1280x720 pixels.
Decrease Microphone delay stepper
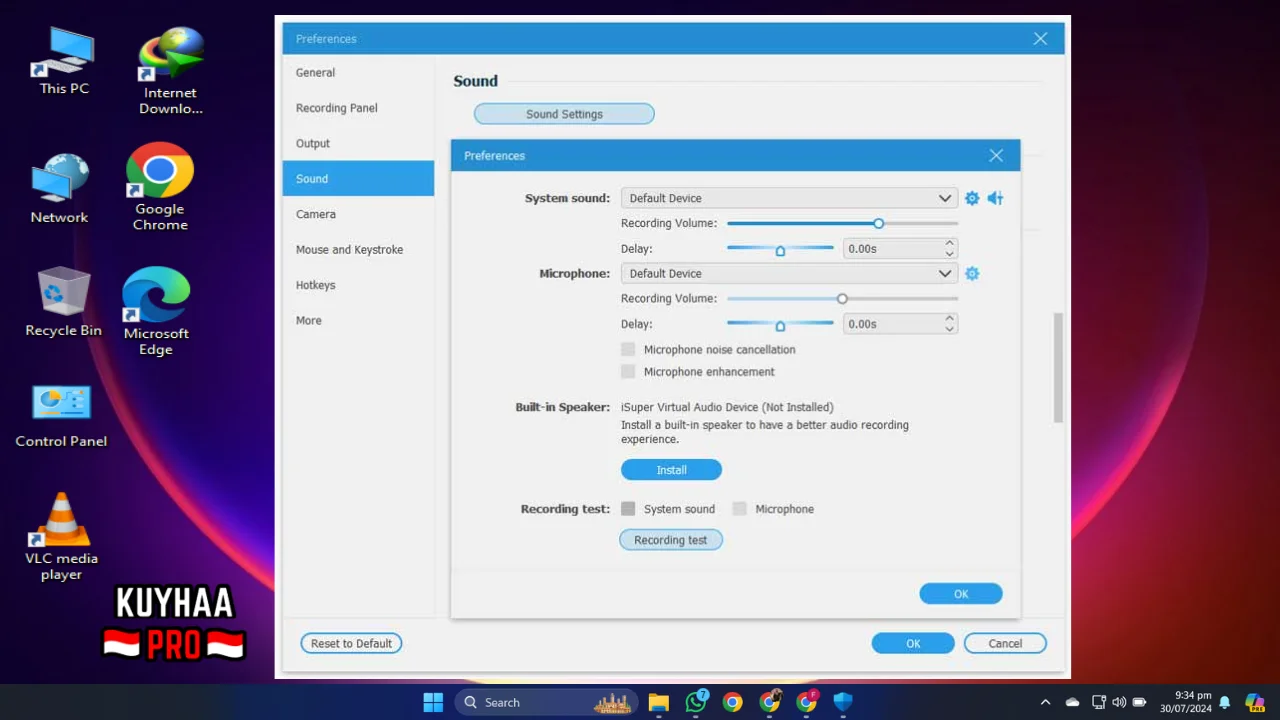coord(949,329)
